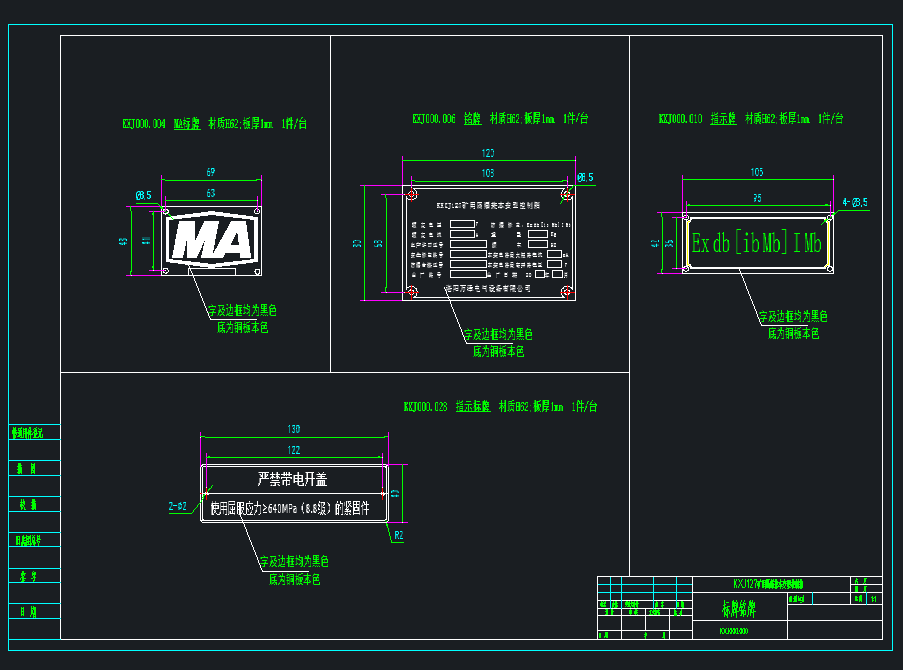Click the 日期 cell in left revision column

pyautogui.click(x=28, y=612)
